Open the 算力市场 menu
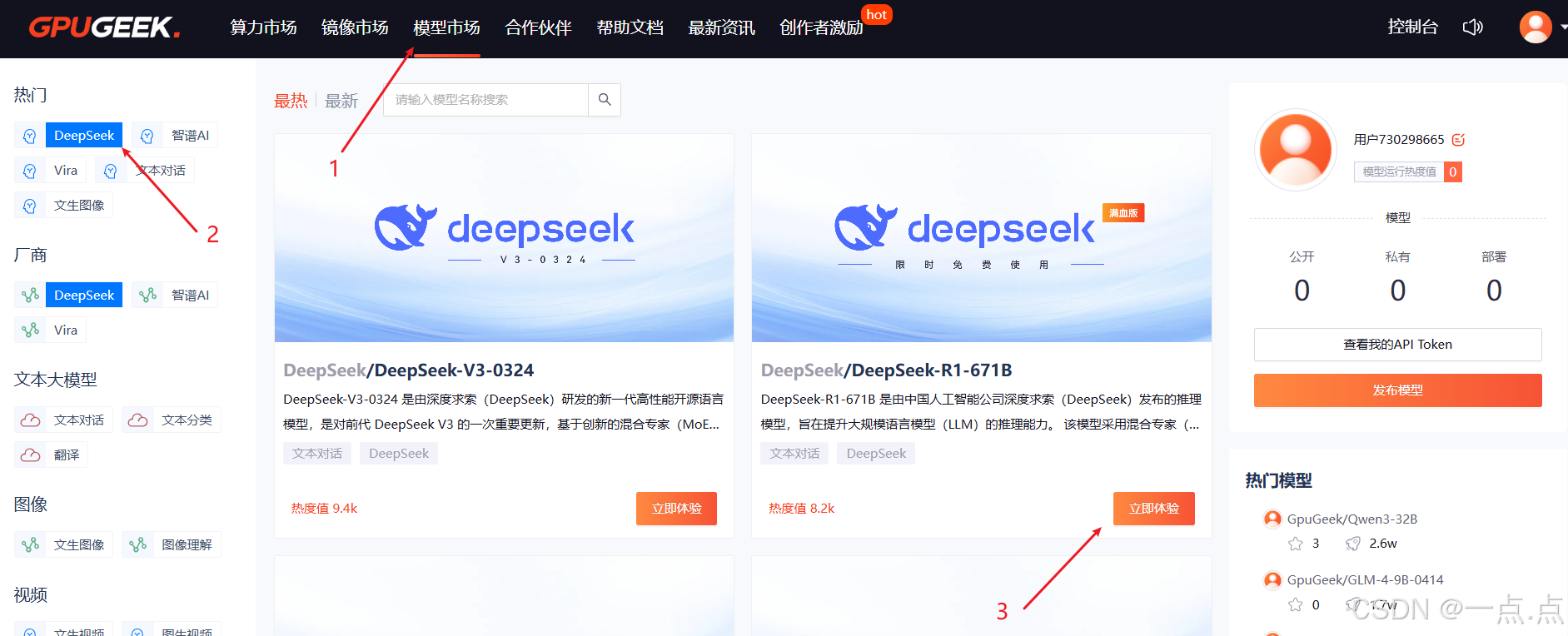1568x636 pixels. click(263, 27)
